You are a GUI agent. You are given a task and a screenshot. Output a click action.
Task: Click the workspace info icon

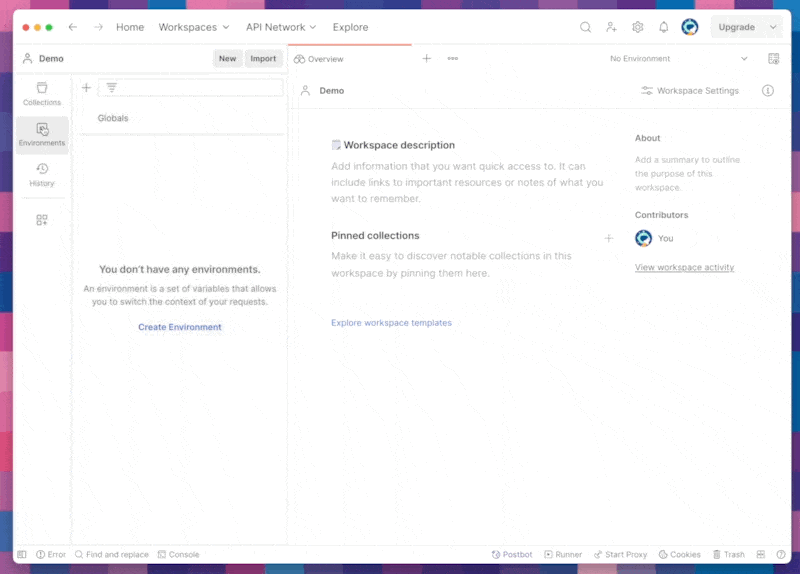point(768,91)
